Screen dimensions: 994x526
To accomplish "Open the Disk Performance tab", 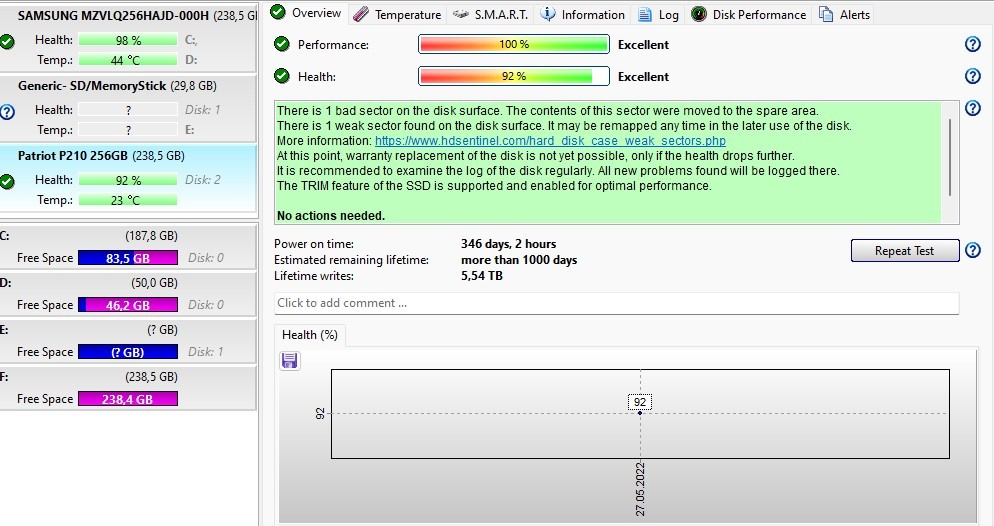I will pyautogui.click(x=748, y=15).
